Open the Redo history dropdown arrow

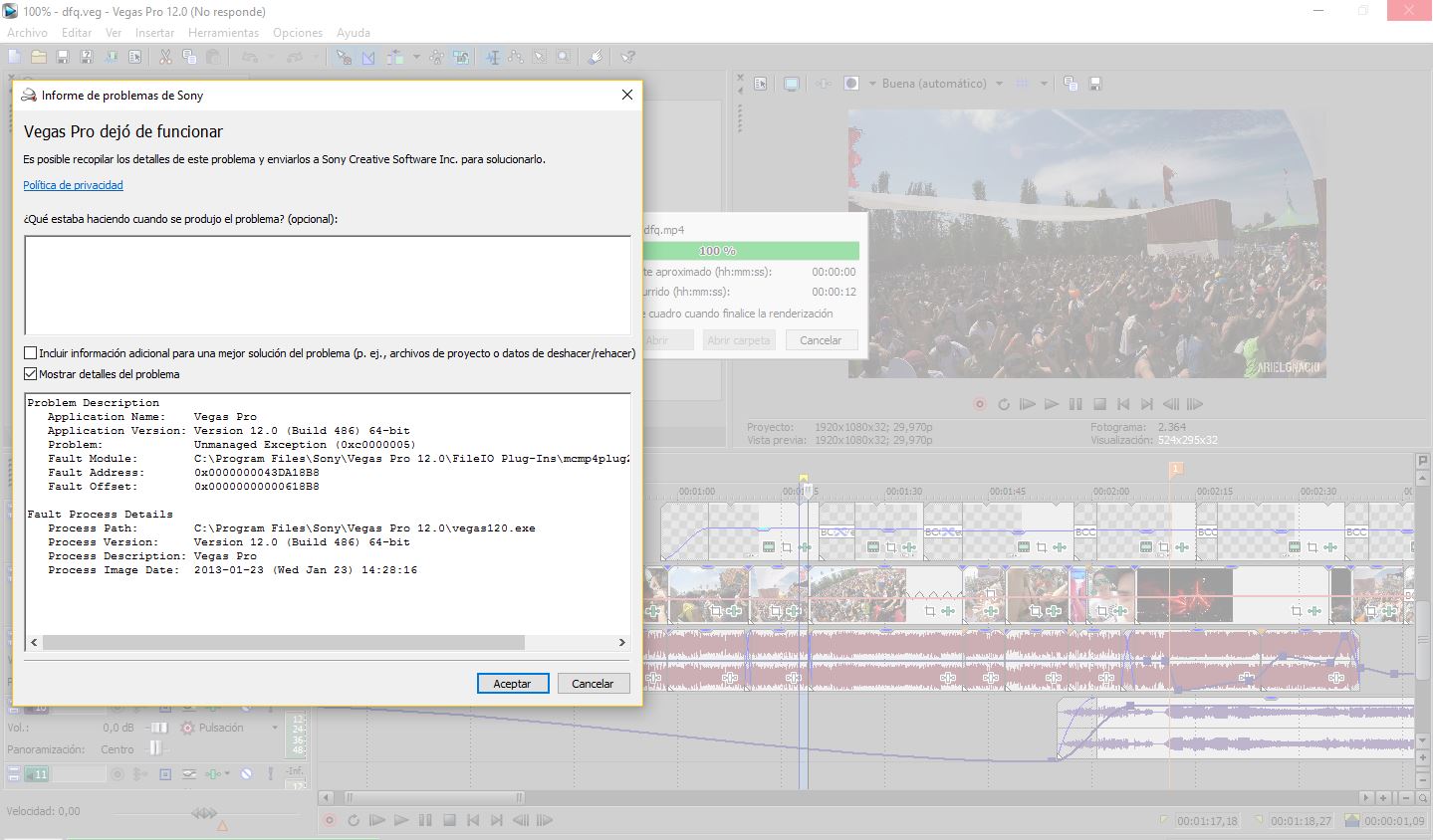click(x=316, y=57)
